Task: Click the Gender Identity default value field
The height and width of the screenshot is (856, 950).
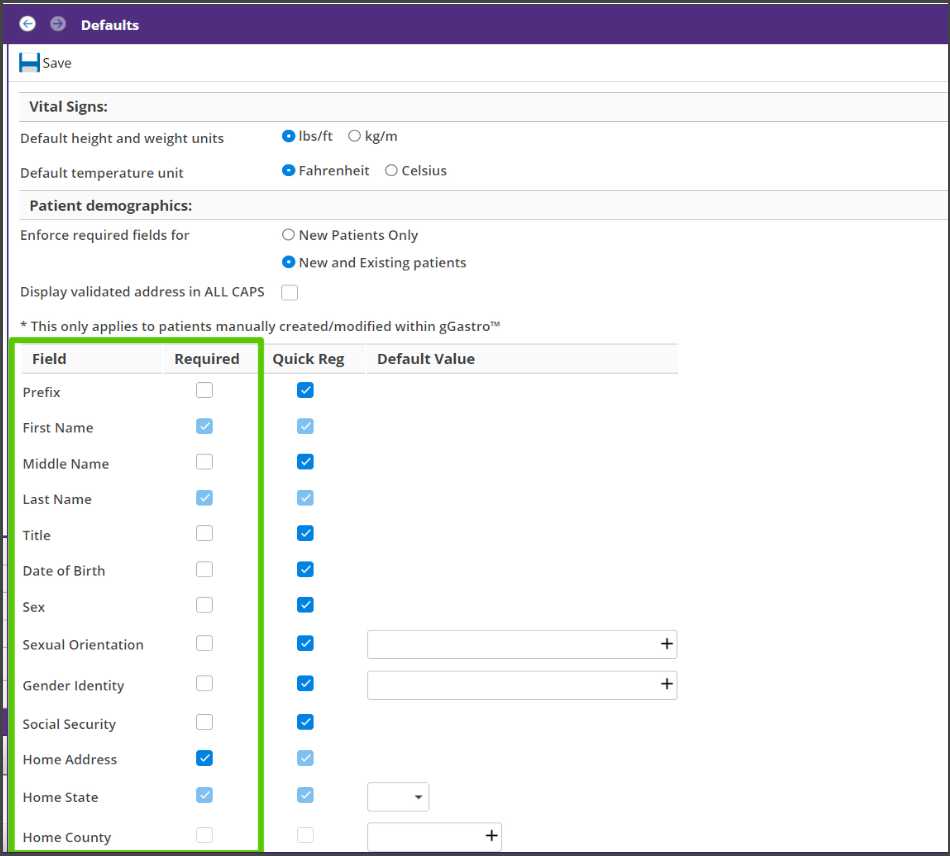Action: coord(522,685)
